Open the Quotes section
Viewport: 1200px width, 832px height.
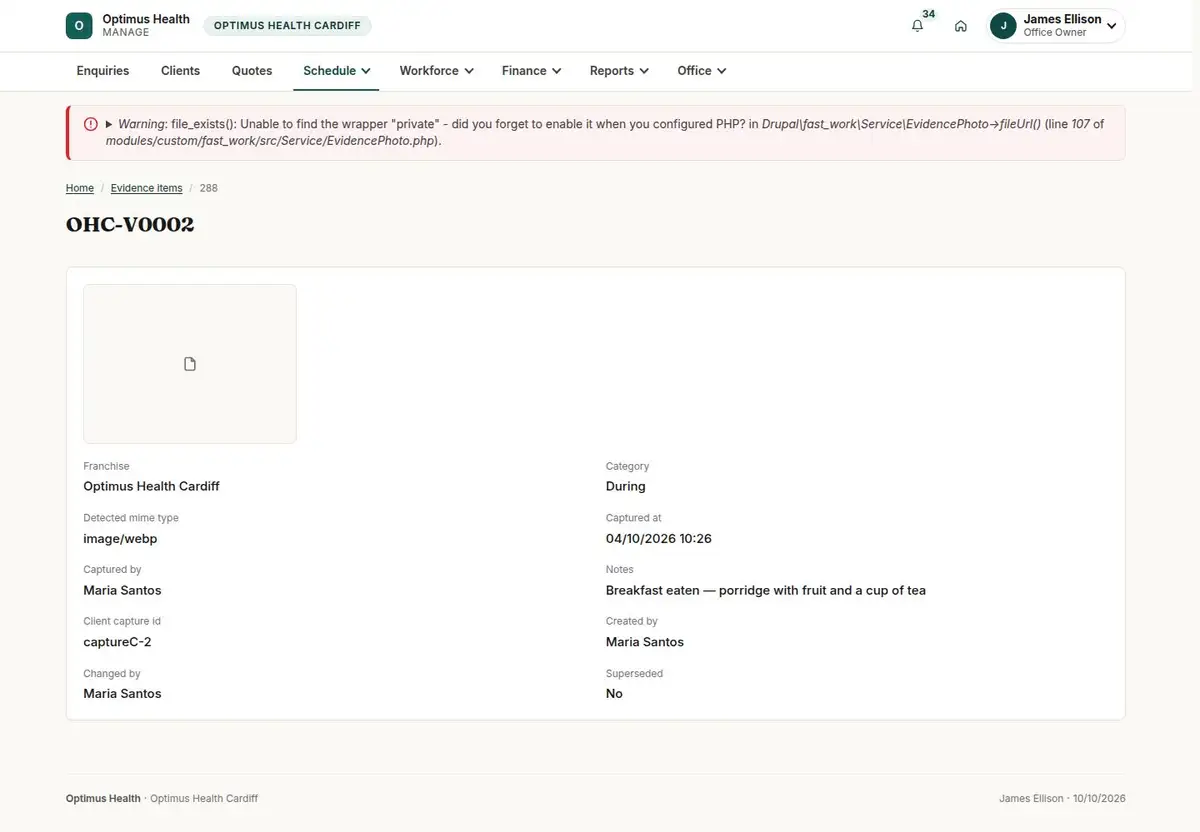(252, 71)
